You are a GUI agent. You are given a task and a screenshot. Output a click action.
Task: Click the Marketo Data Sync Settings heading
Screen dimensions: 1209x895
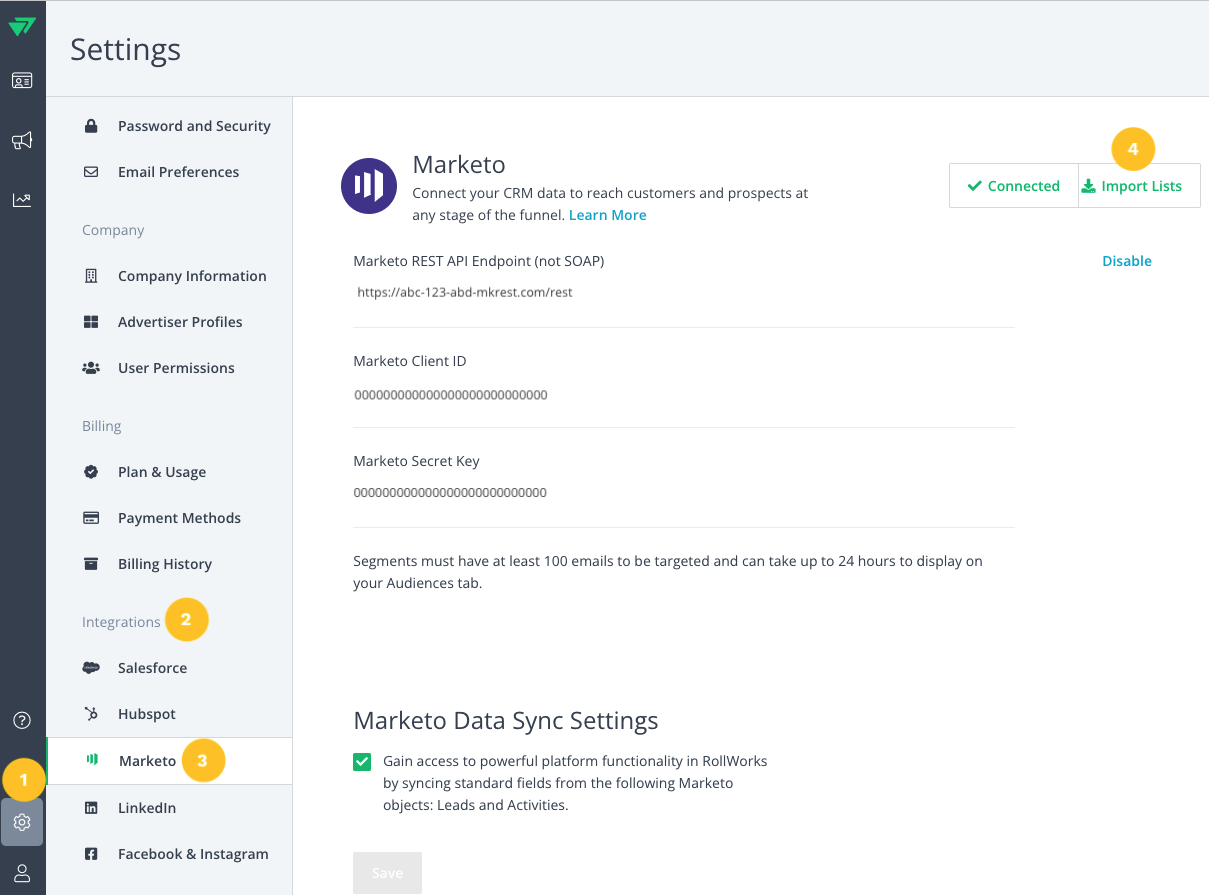point(506,721)
